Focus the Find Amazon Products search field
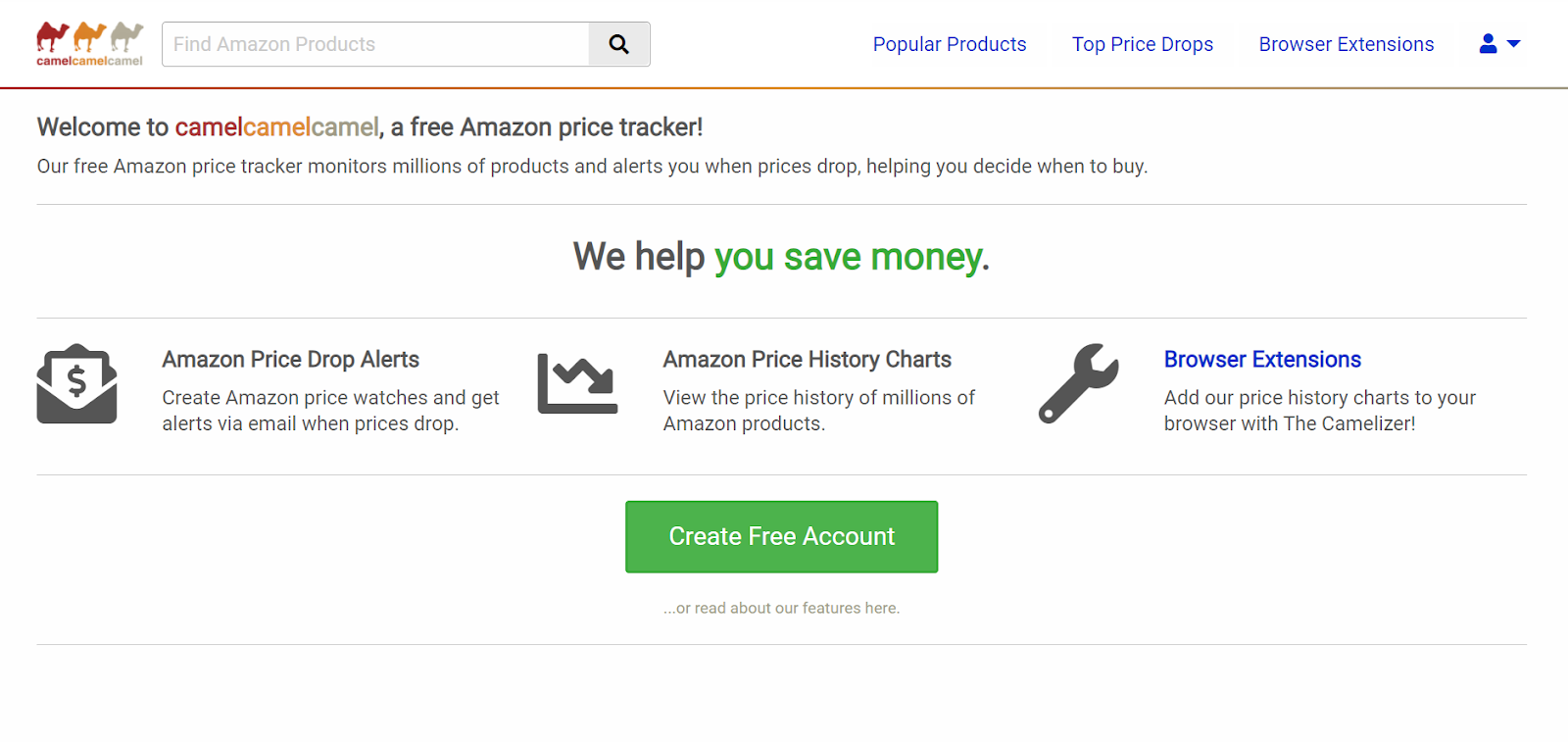1568x742 pixels. tap(375, 44)
